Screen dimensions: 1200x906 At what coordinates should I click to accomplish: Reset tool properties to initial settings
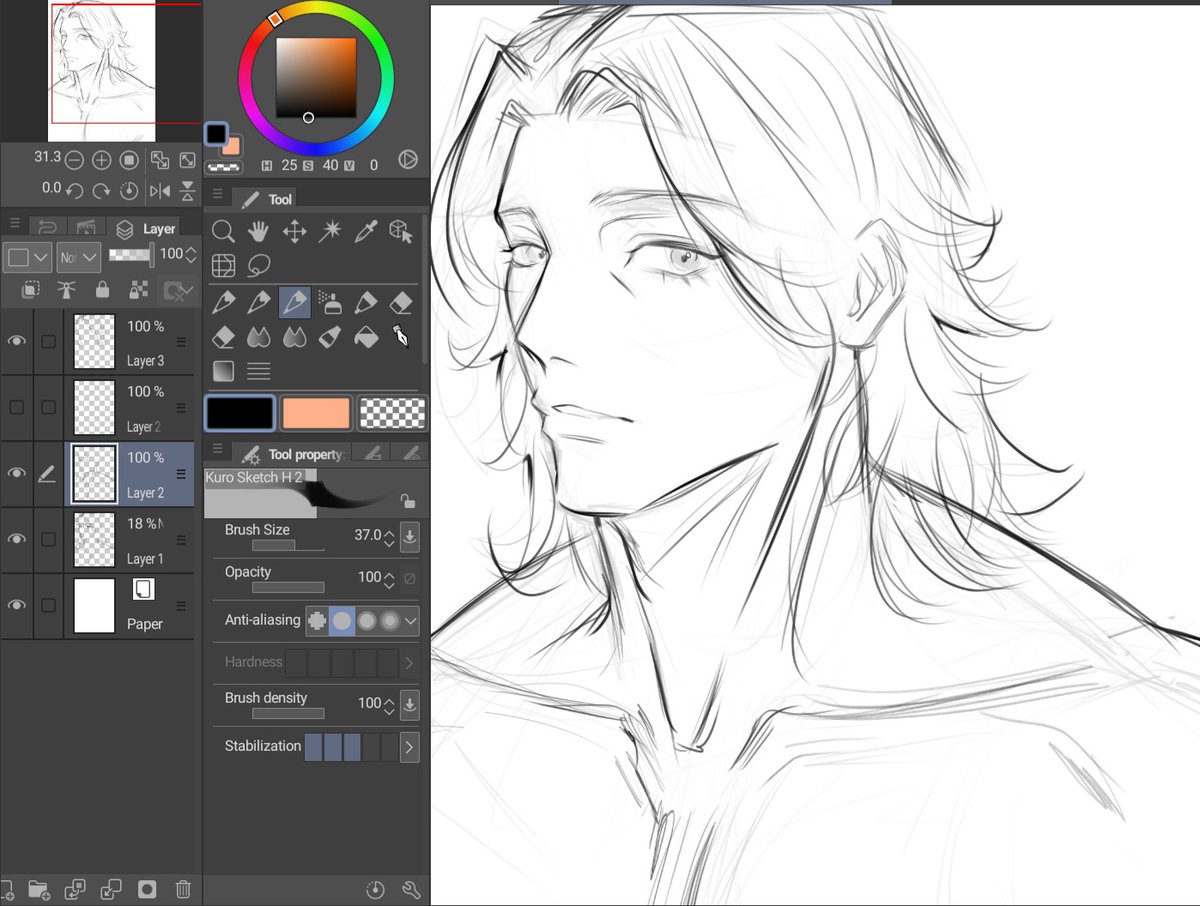coord(374,888)
